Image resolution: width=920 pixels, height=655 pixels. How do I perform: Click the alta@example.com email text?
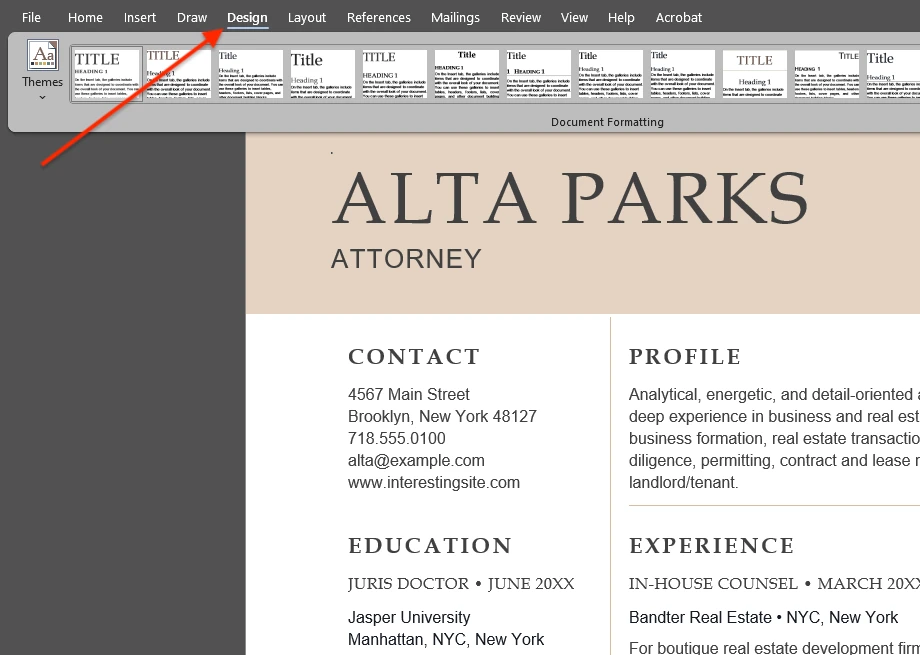click(x=416, y=461)
